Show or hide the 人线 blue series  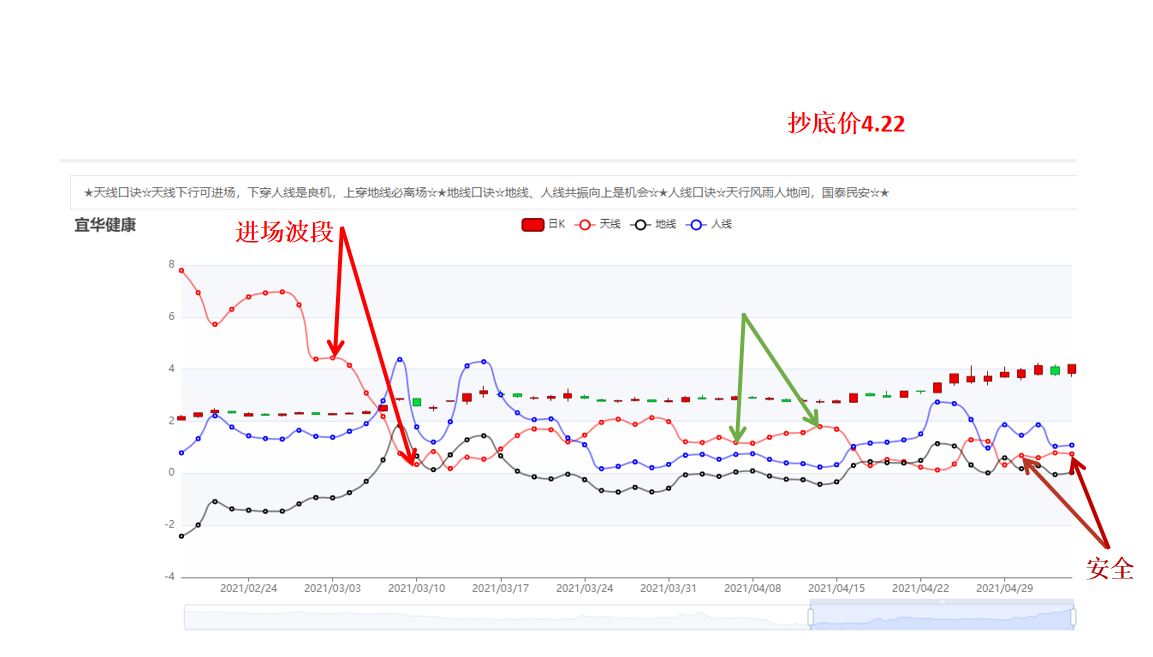click(x=710, y=224)
